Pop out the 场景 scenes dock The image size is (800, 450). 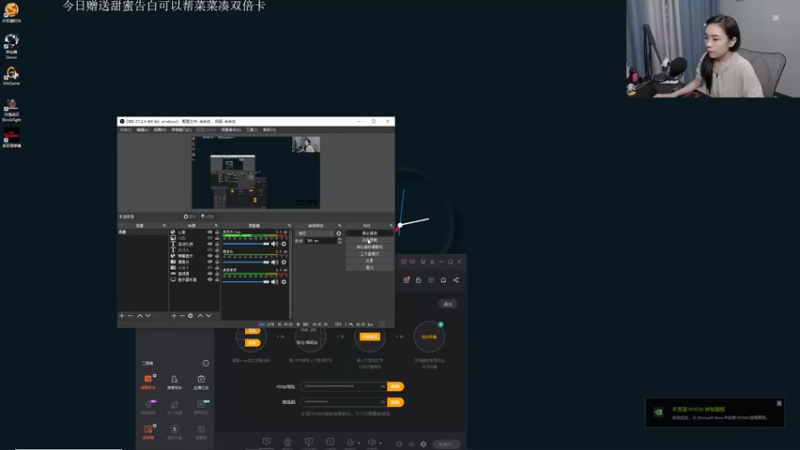tap(164, 226)
